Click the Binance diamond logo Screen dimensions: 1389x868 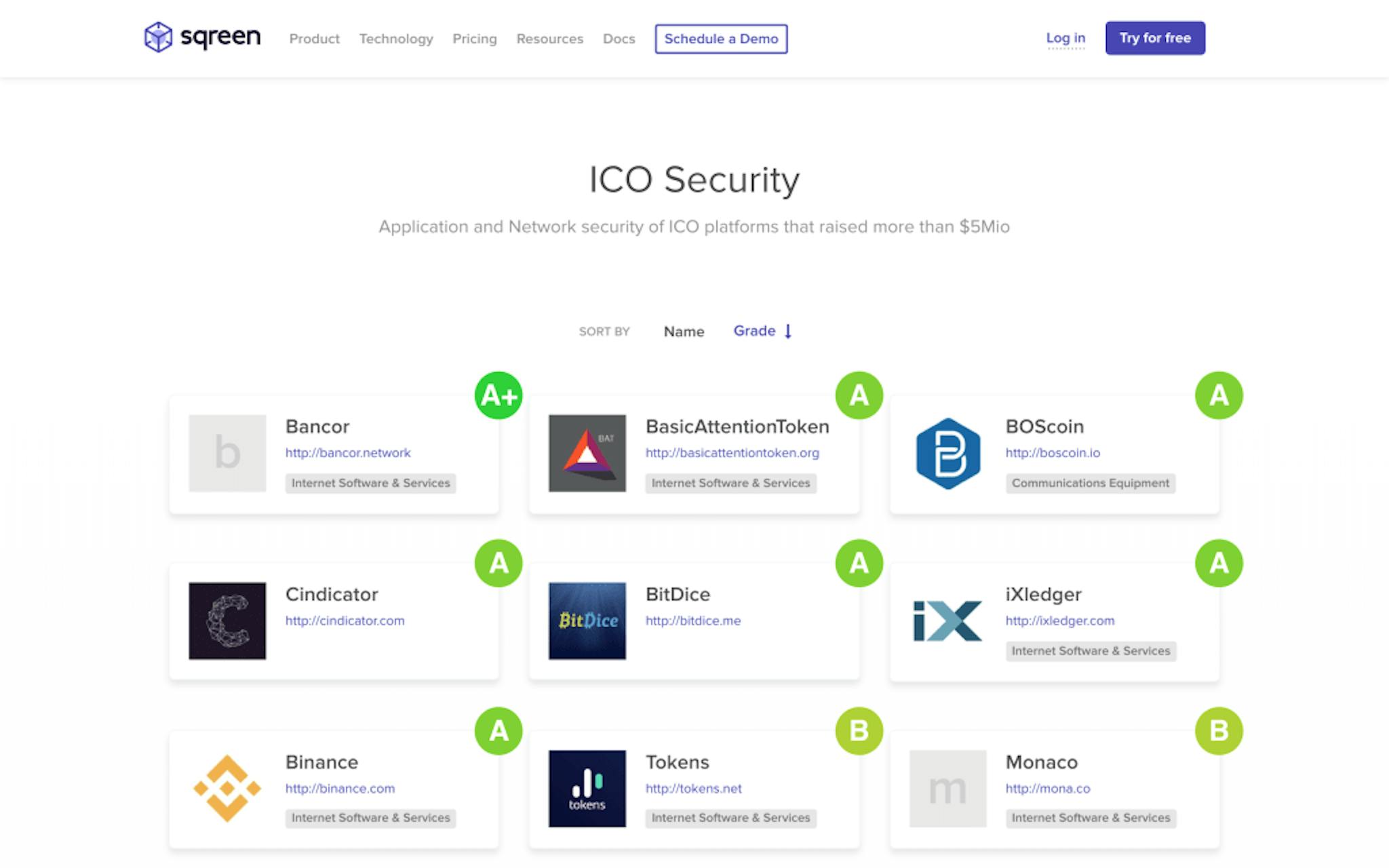[x=227, y=789]
